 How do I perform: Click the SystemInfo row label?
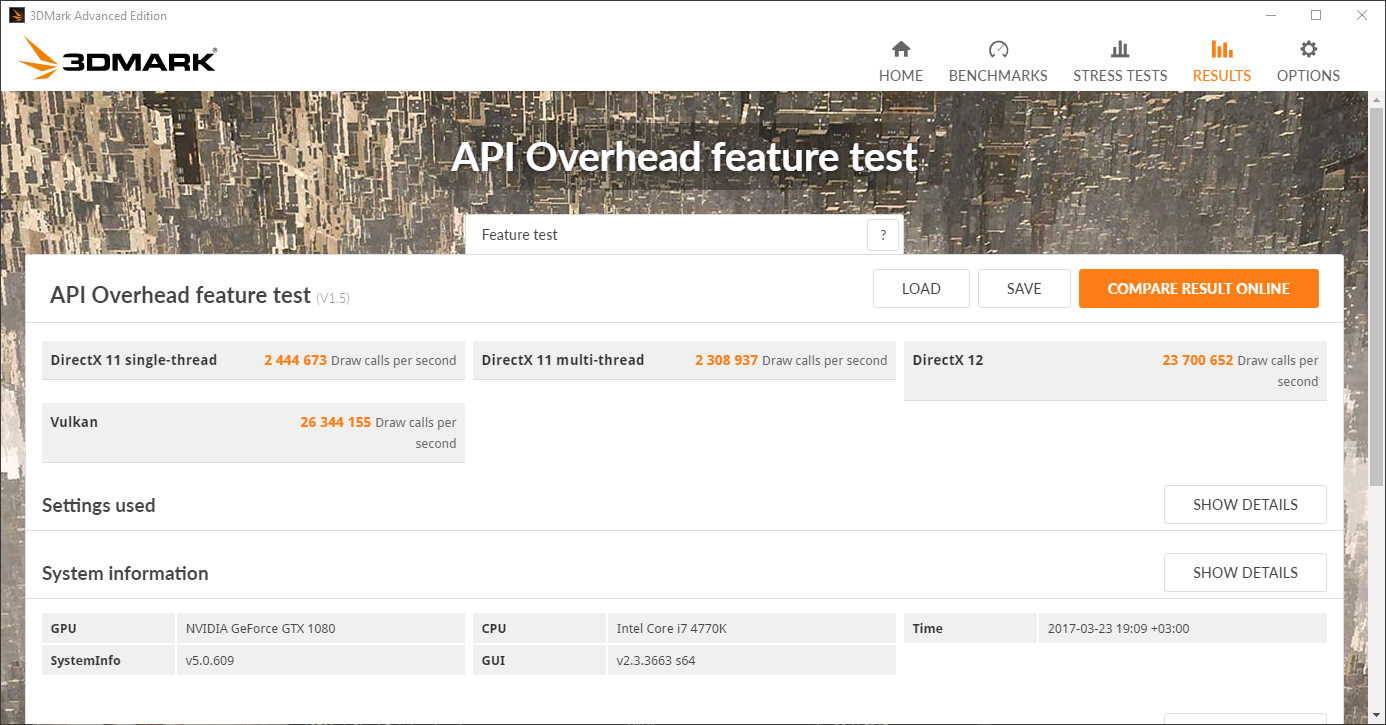coord(86,661)
